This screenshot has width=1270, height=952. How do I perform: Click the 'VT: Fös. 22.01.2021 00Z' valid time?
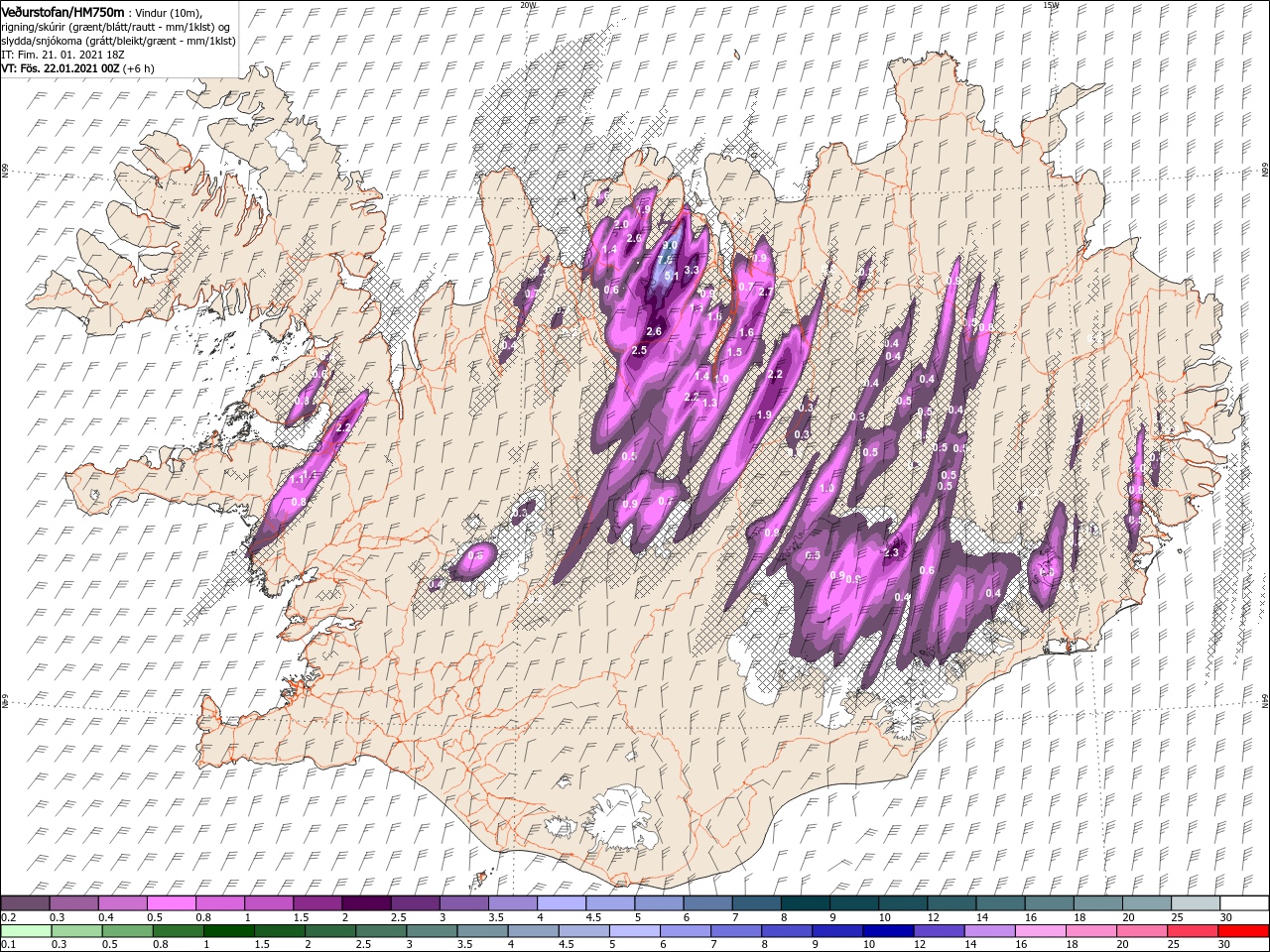pos(60,68)
